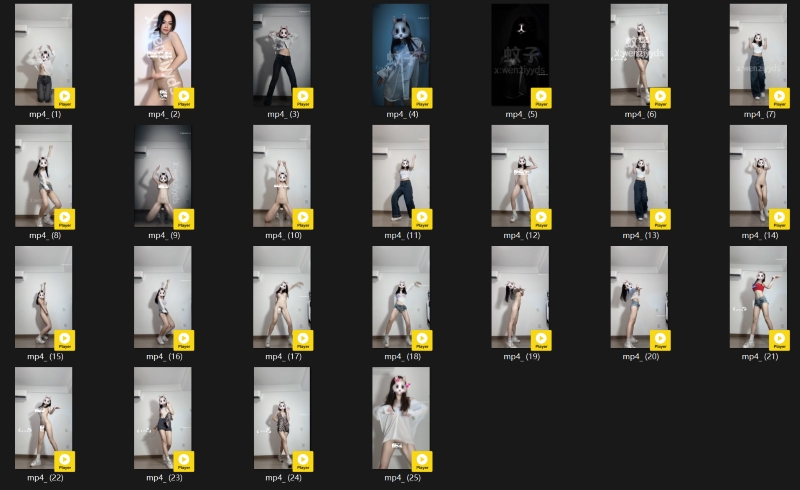
Task: Select the mp4_ (23) video thumbnail
Action: (162, 414)
